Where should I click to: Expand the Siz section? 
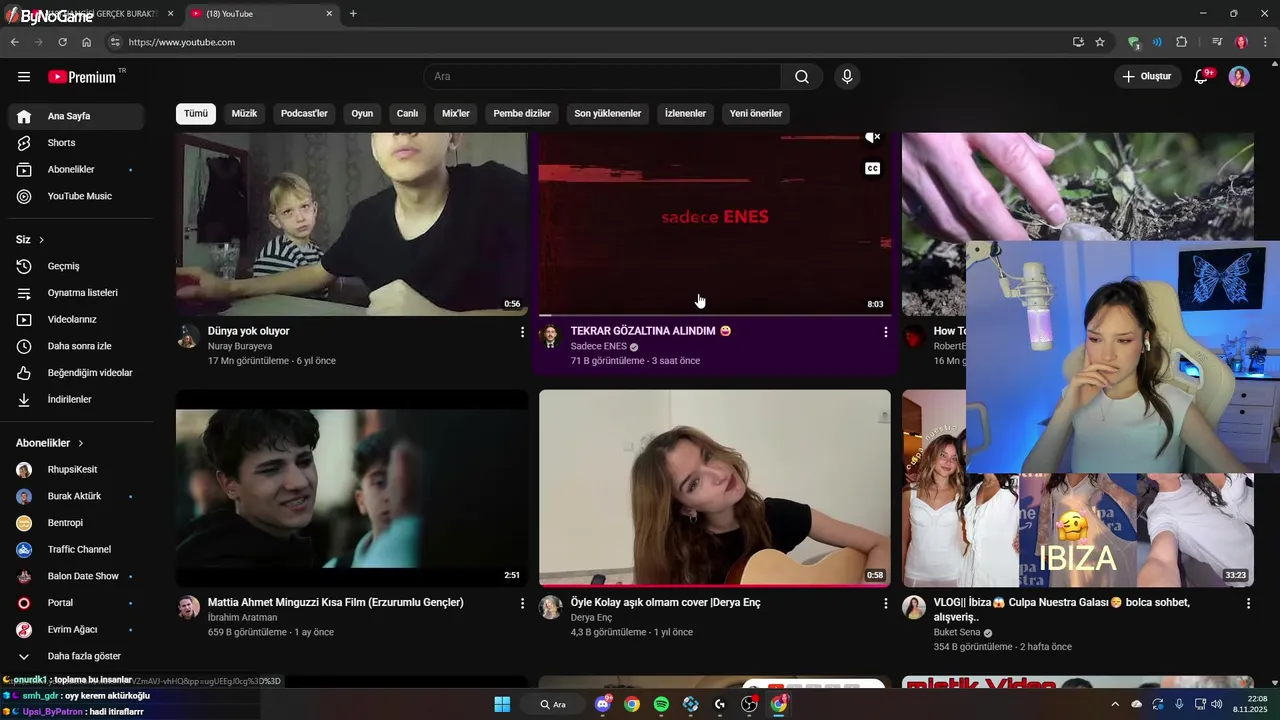[30, 240]
